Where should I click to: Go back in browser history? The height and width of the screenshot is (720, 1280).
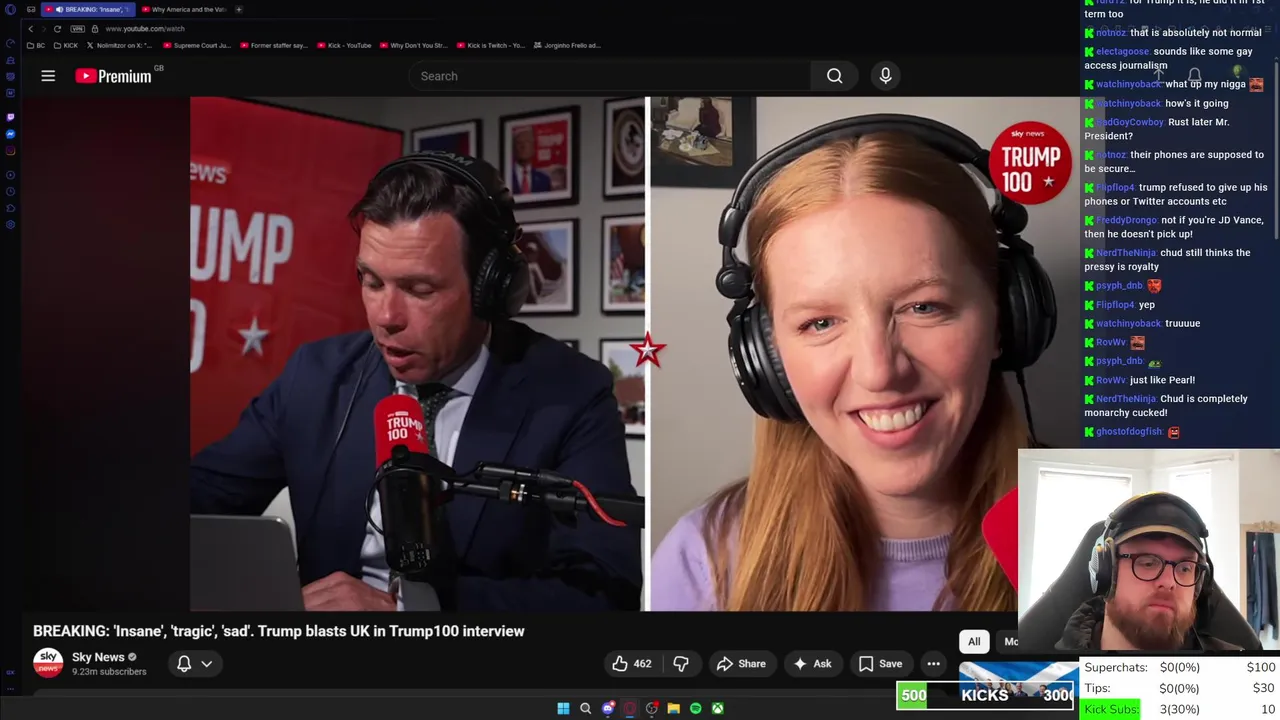(30, 29)
